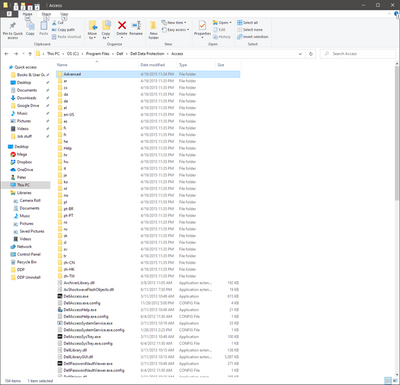Image resolution: width=400 pixels, height=385 pixels.
Task: Create a New folder from ribbon
Action: 153,30
